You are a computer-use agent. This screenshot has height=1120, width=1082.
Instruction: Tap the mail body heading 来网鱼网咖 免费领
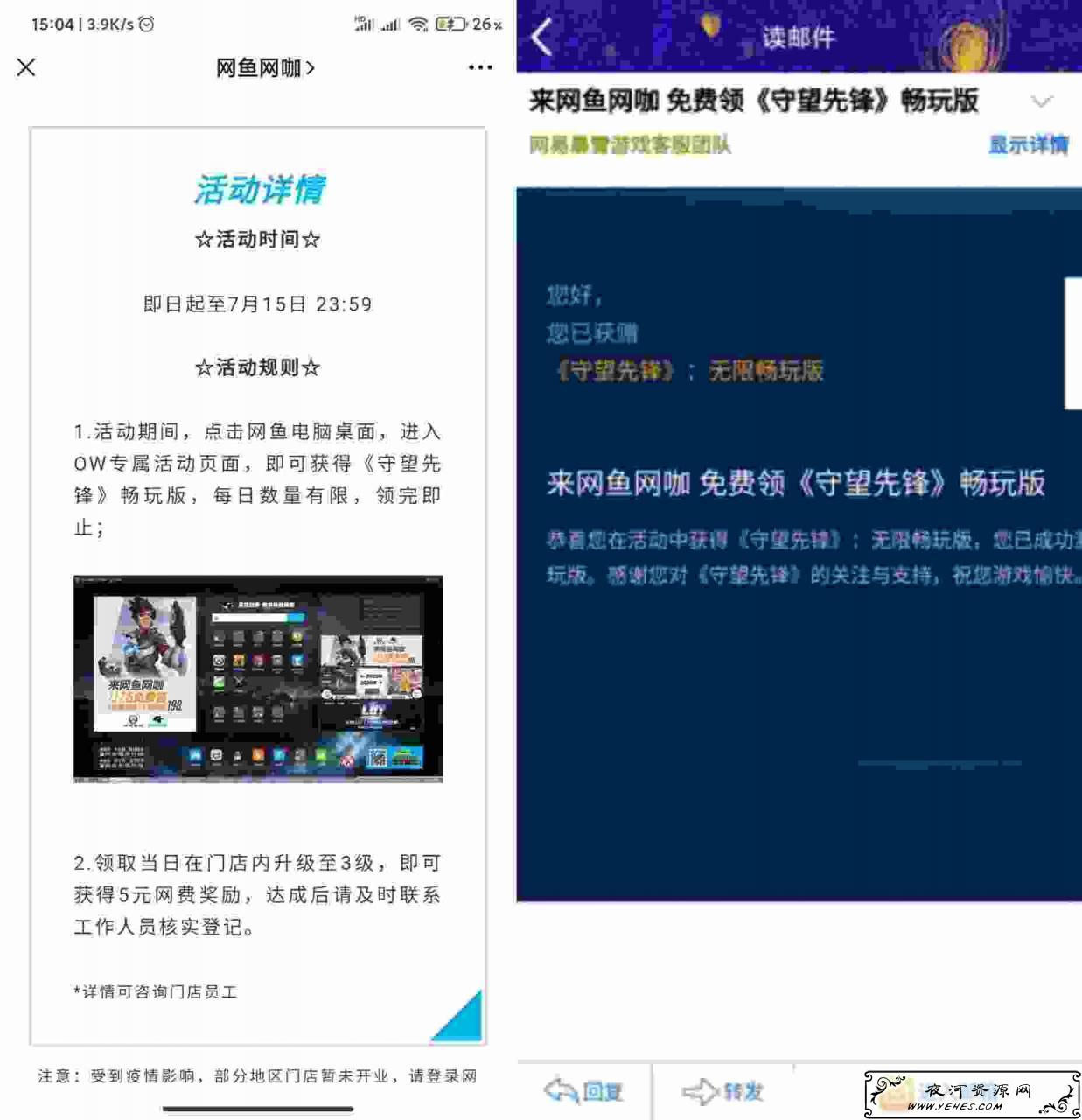click(796, 482)
